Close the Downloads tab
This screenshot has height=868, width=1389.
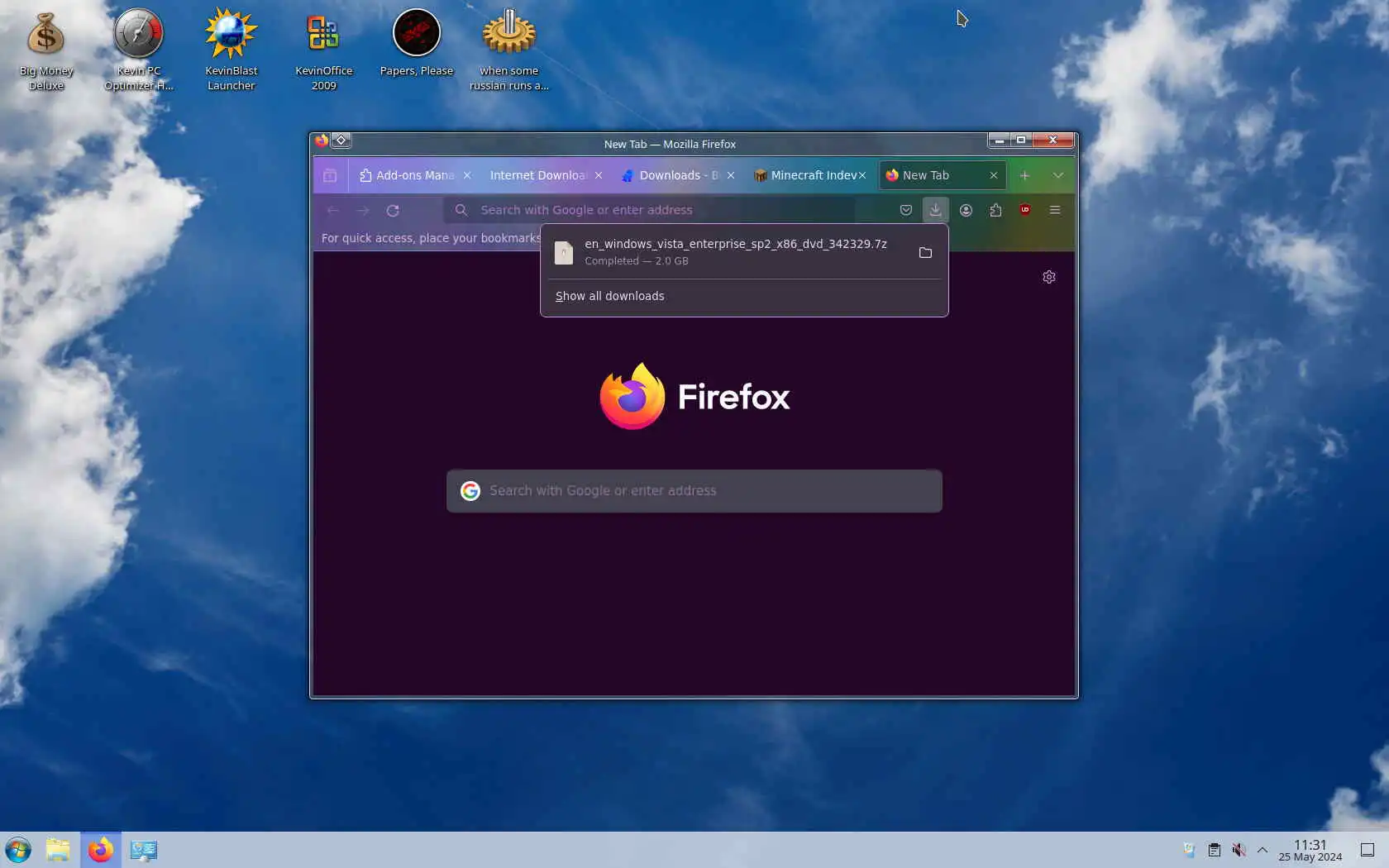731,175
